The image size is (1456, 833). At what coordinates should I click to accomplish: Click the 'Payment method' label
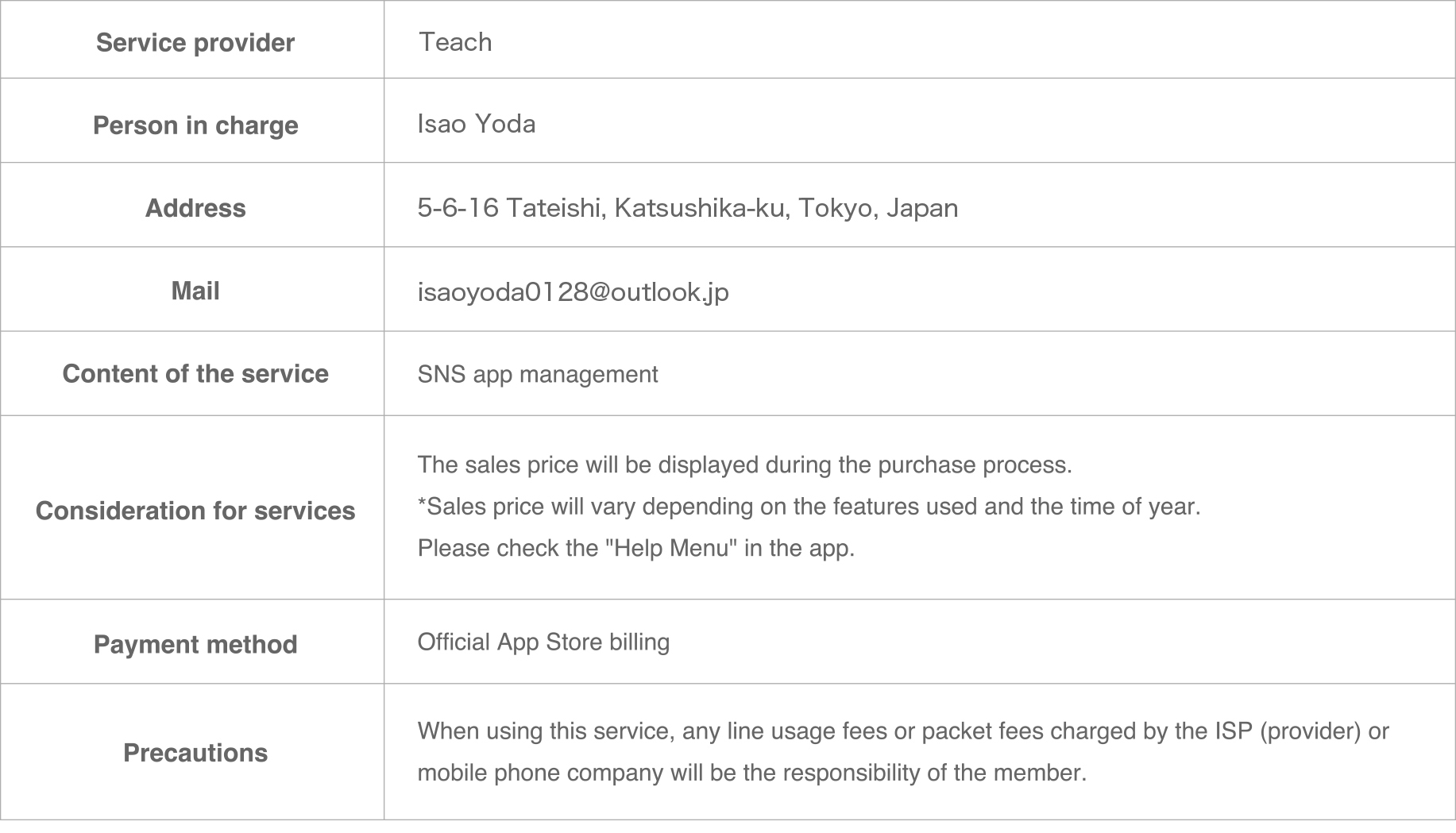(x=195, y=644)
